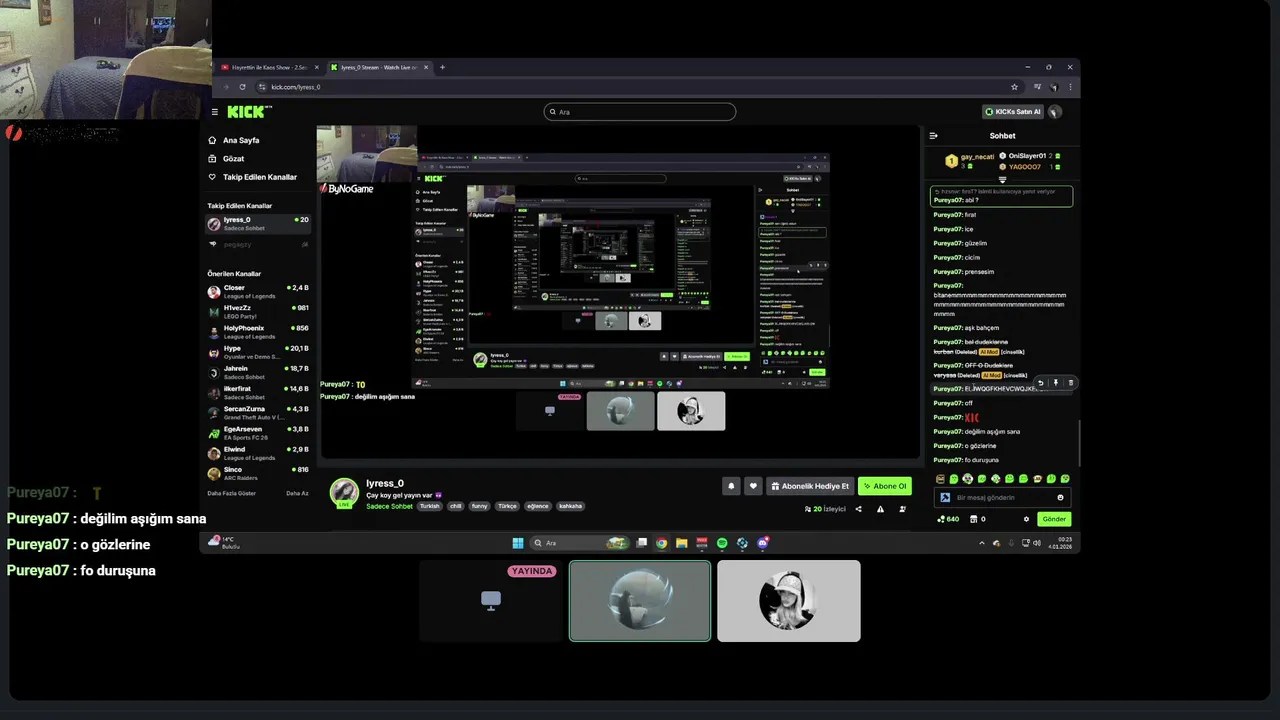Bookmark this page with the star

1014,87
